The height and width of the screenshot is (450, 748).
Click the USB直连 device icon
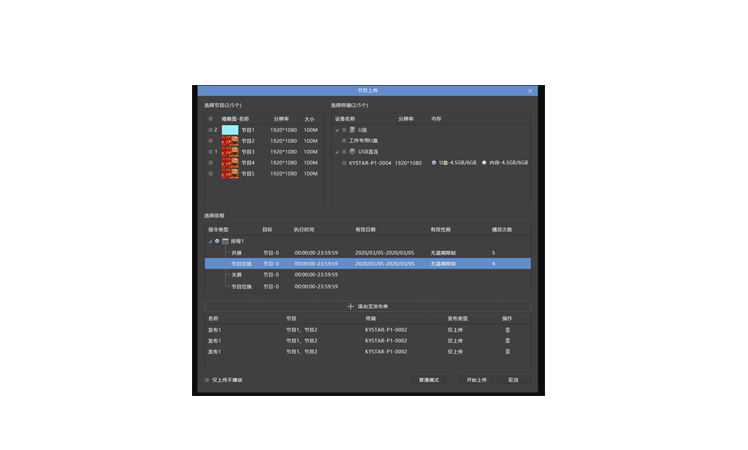coord(353,151)
